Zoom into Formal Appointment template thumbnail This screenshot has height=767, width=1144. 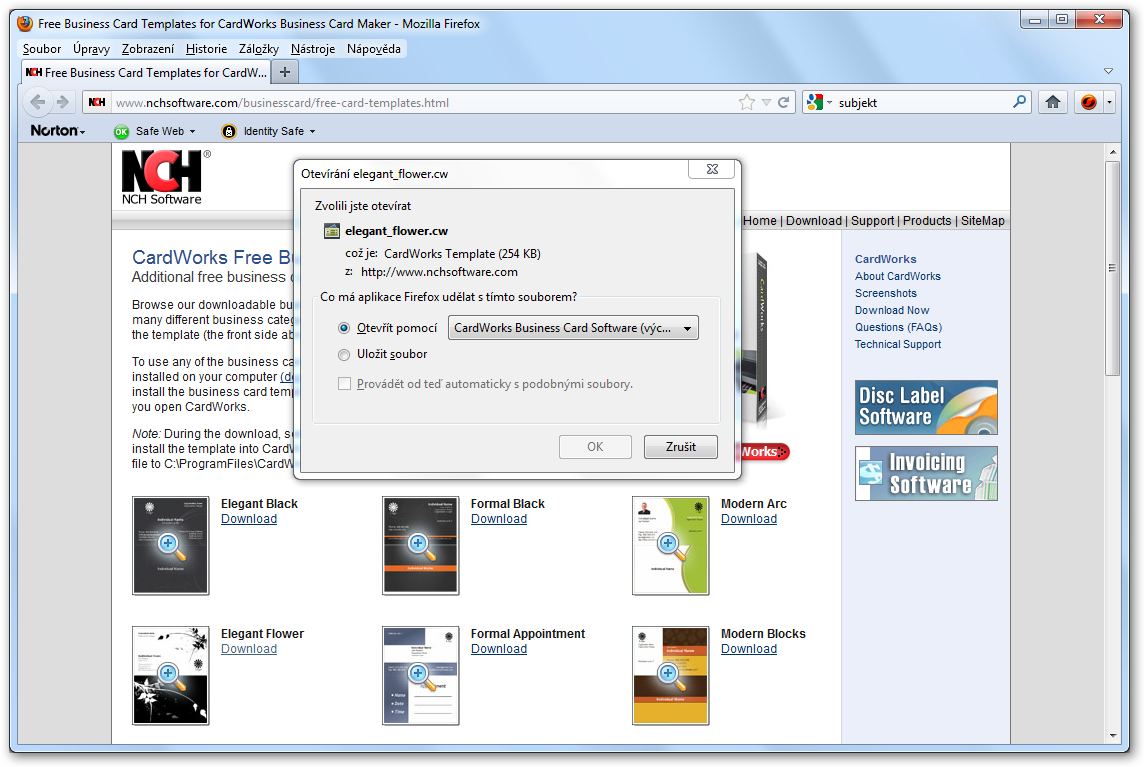pyautogui.click(x=420, y=675)
